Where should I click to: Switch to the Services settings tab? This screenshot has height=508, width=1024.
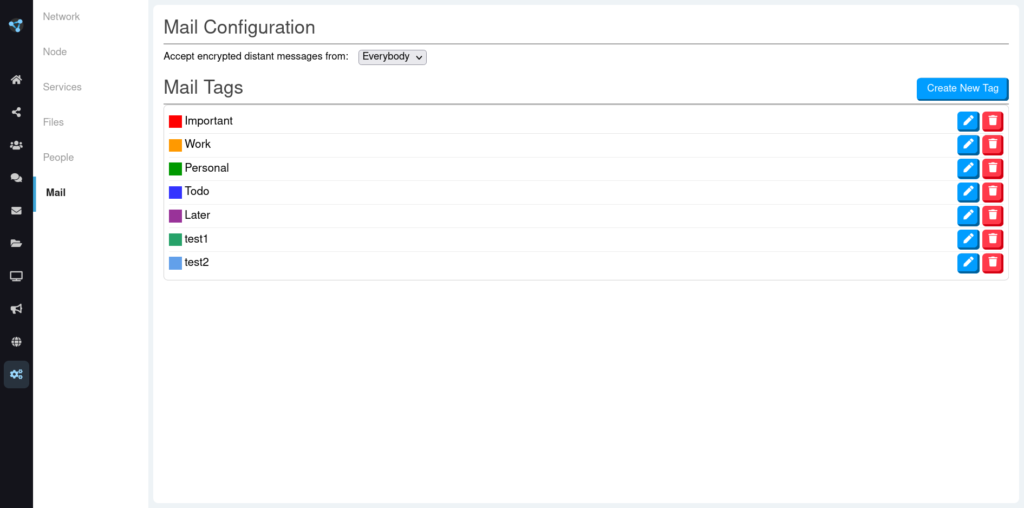pyautogui.click(x=62, y=87)
